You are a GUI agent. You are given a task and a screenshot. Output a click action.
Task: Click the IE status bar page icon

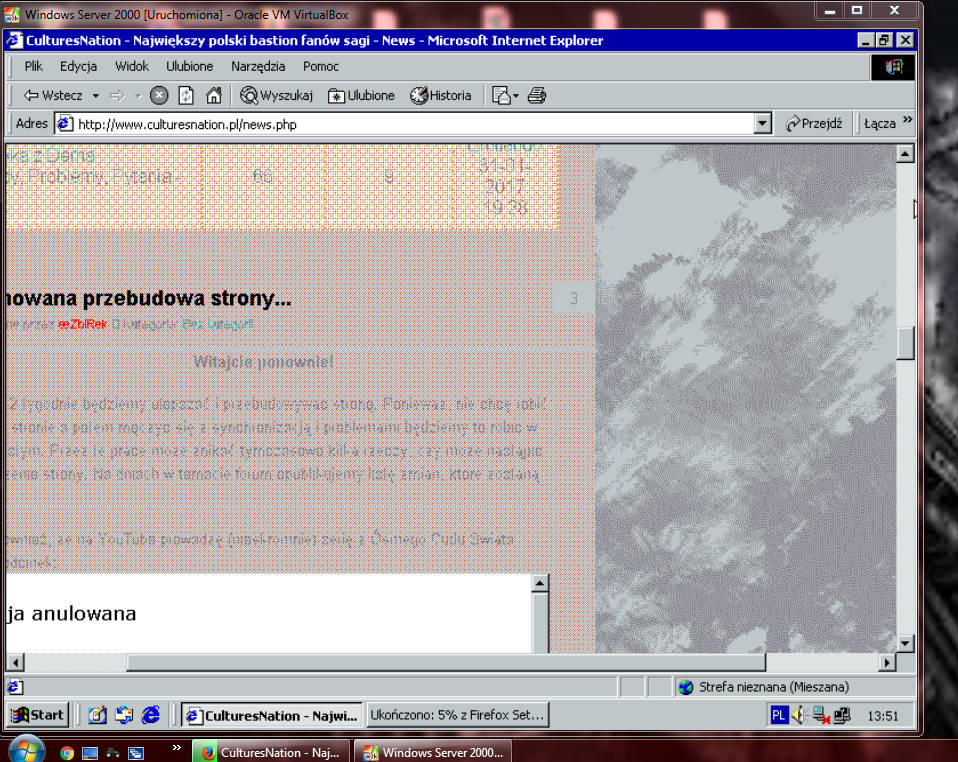click(x=15, y=687)
